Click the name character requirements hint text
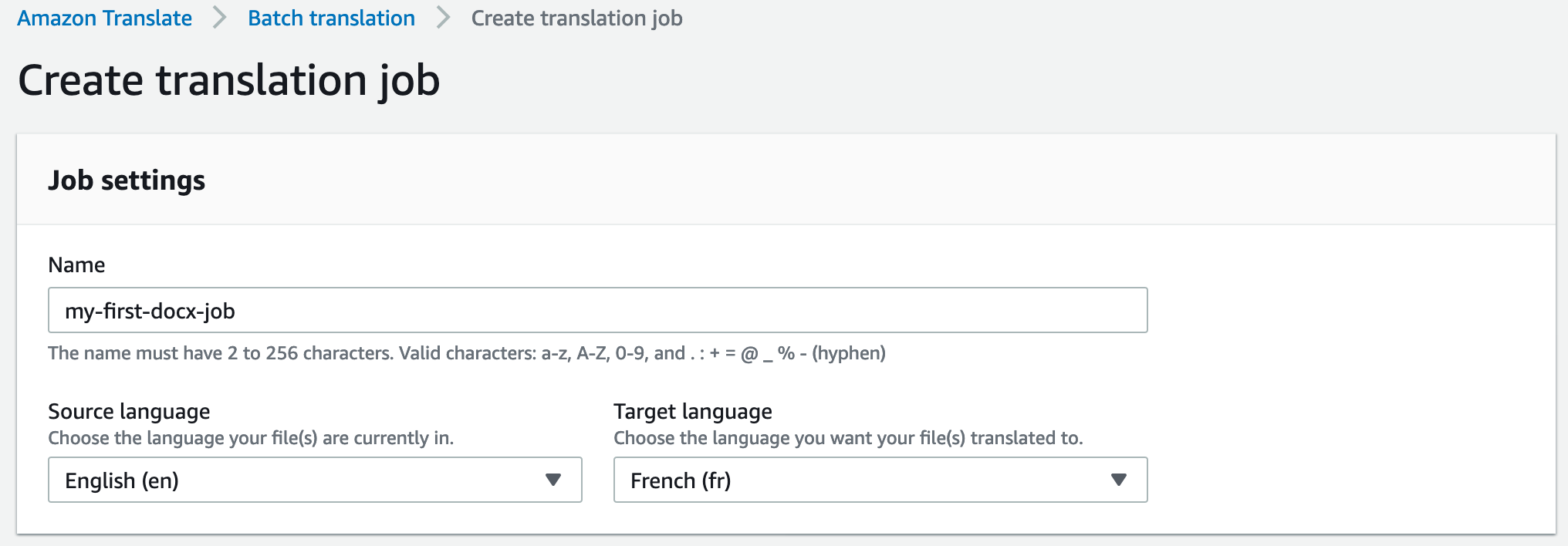This screenshot has height=546, width=1568. (466, 353)
